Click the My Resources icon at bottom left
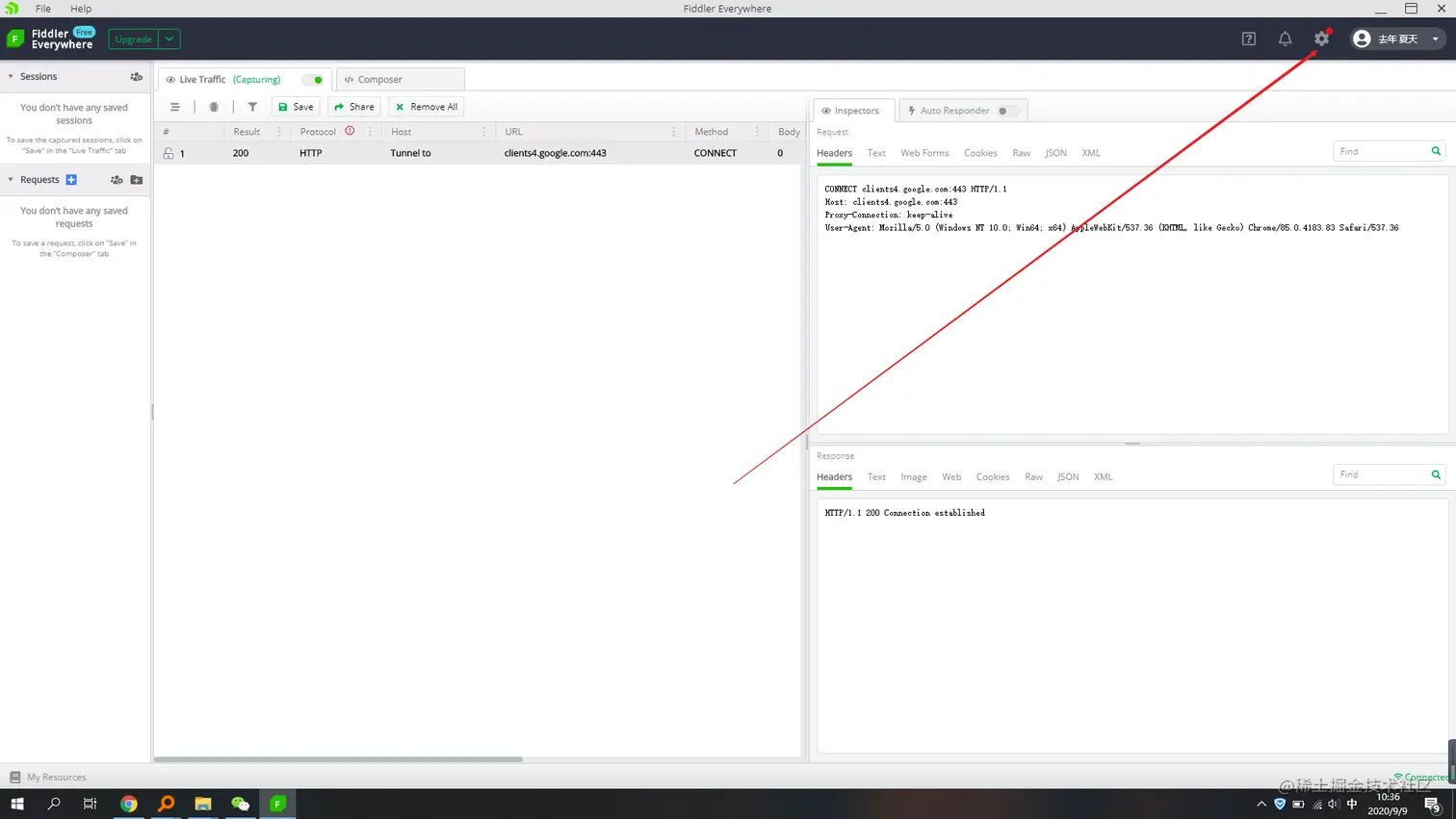Screen dimensions: 1456x819 coord(14,777)
